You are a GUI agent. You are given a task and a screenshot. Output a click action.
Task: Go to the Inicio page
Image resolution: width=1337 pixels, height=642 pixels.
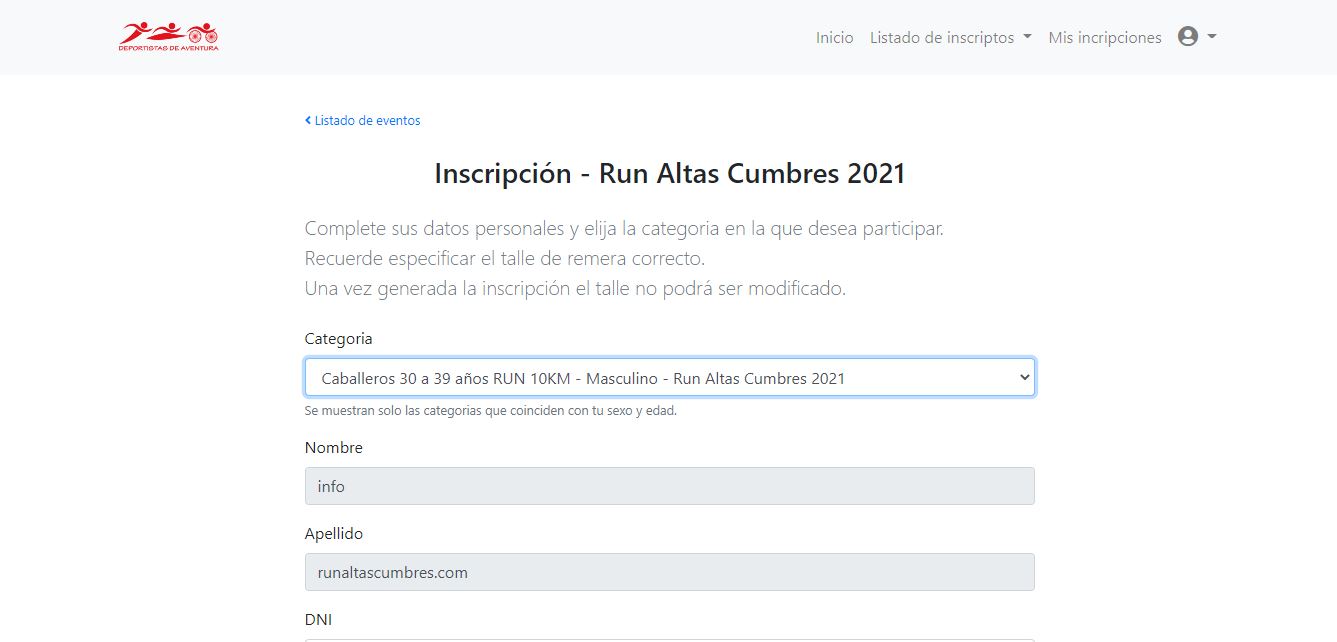point(834,37)
